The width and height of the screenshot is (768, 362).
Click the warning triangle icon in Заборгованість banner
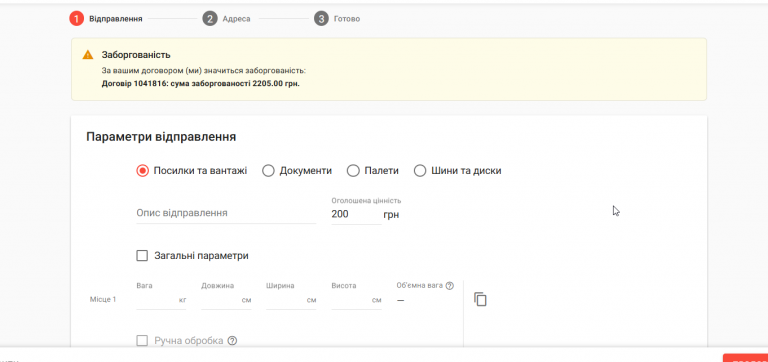[88, 55]
